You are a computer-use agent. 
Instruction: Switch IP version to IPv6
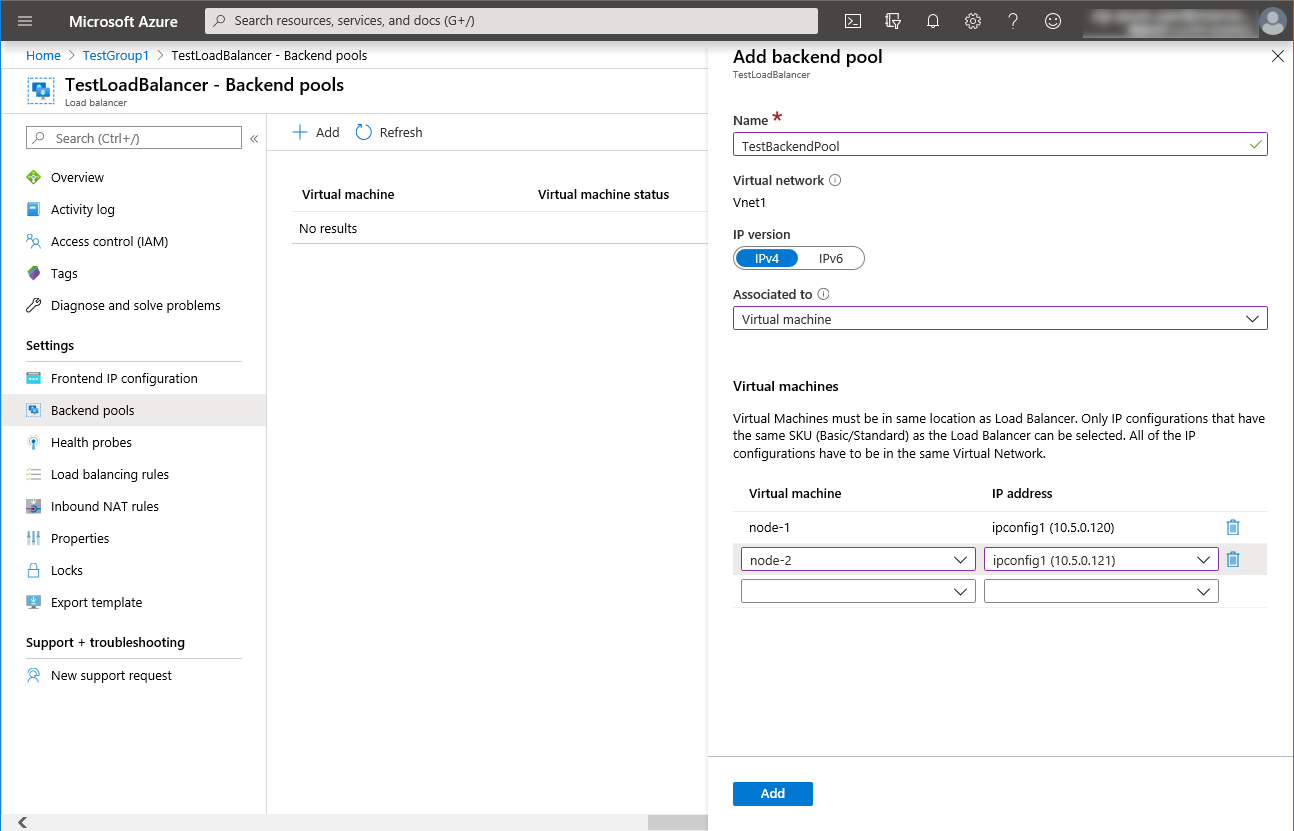click(x=831, y=258)
